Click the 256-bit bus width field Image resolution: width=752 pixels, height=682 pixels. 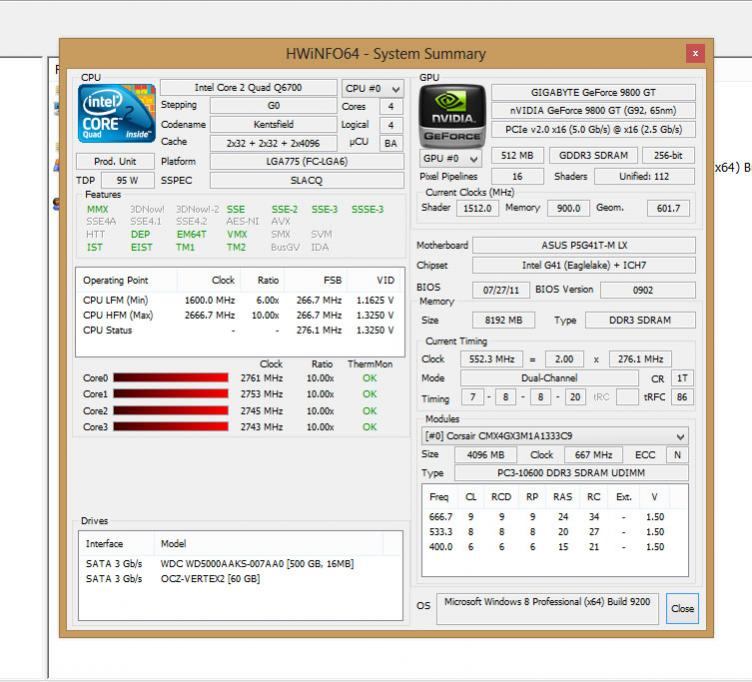pos(668,155)
